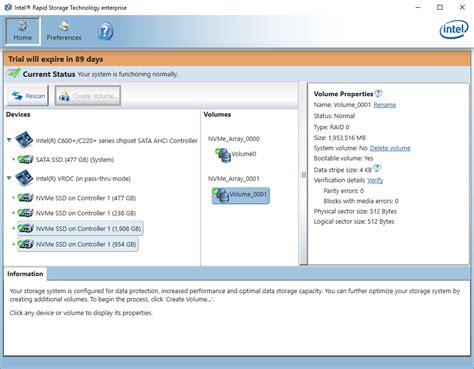Click the Delete volume link

click(x=390, y=148)
